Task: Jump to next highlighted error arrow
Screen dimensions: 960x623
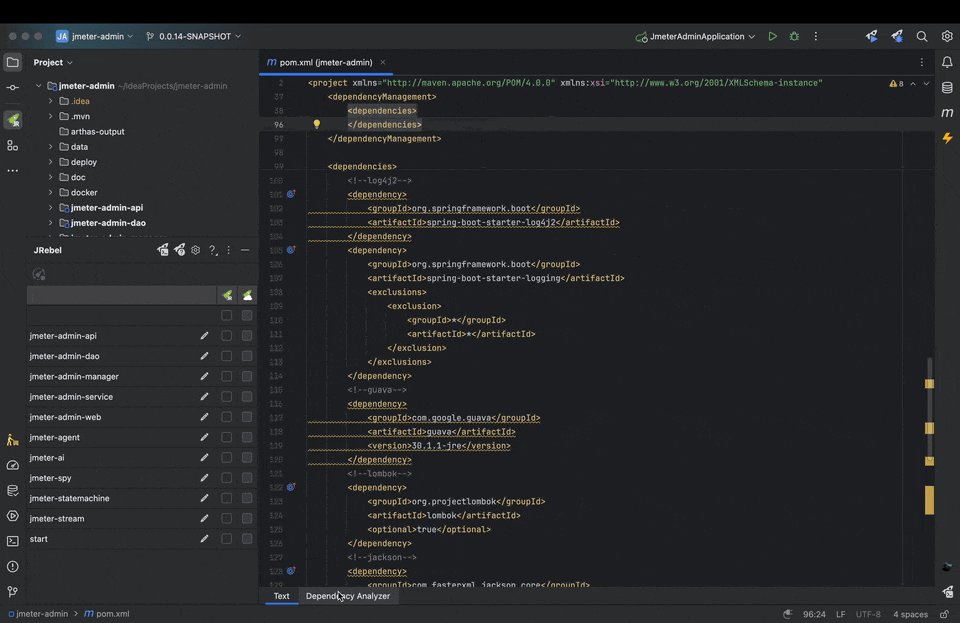Action: pos(926,83)
